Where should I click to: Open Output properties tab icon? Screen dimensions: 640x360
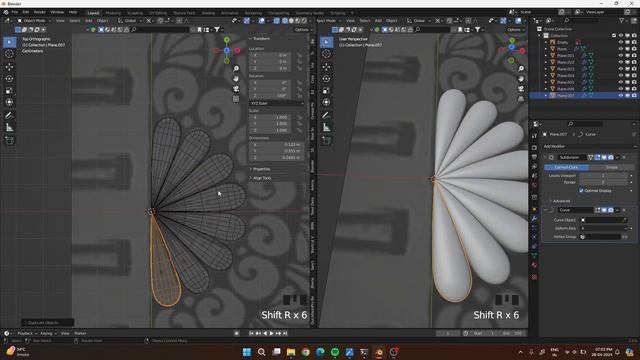click(534, 157)
